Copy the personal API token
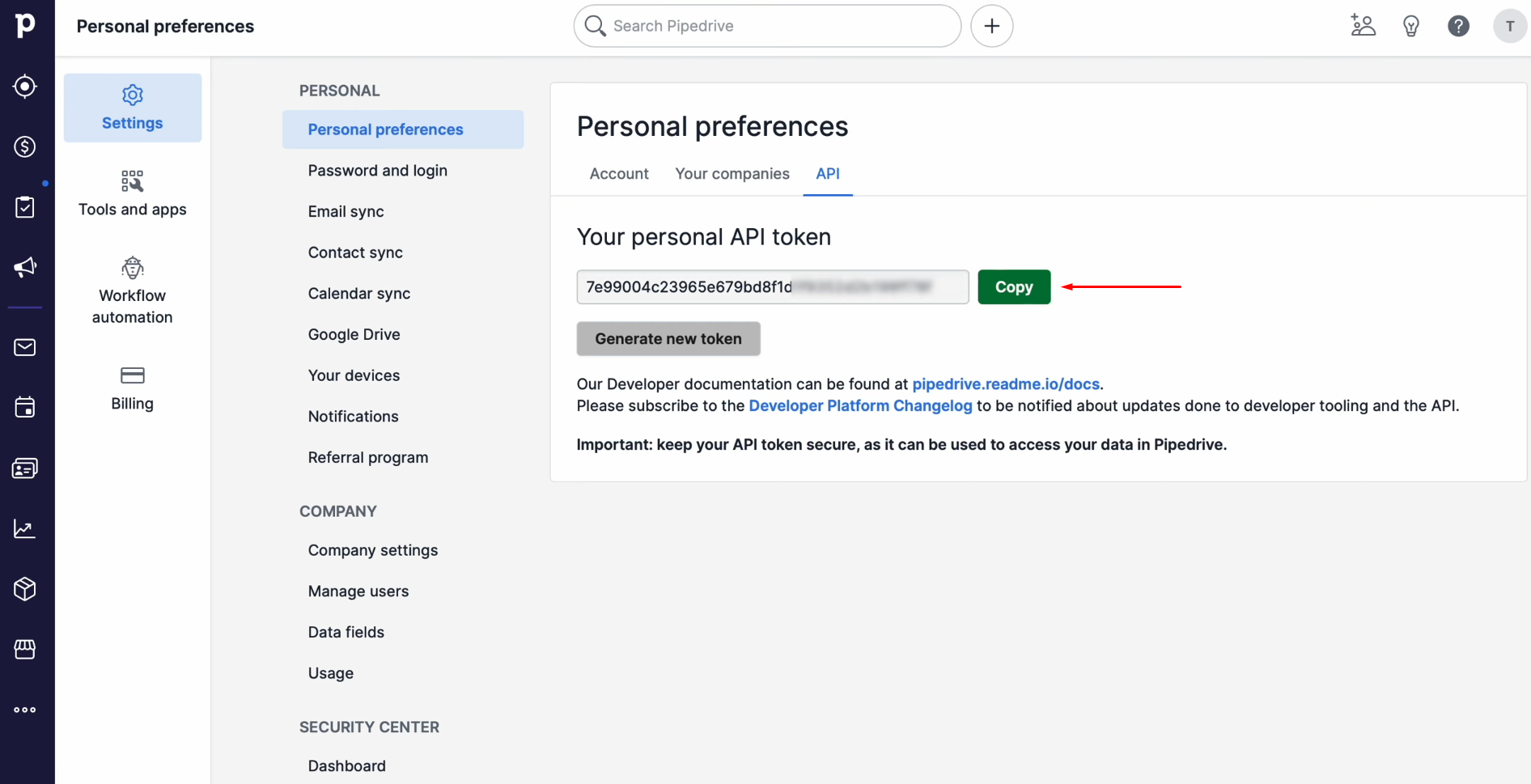The width and height of the screenshot is (1531, 784). pyautogui.click(x=1014, y=287)
